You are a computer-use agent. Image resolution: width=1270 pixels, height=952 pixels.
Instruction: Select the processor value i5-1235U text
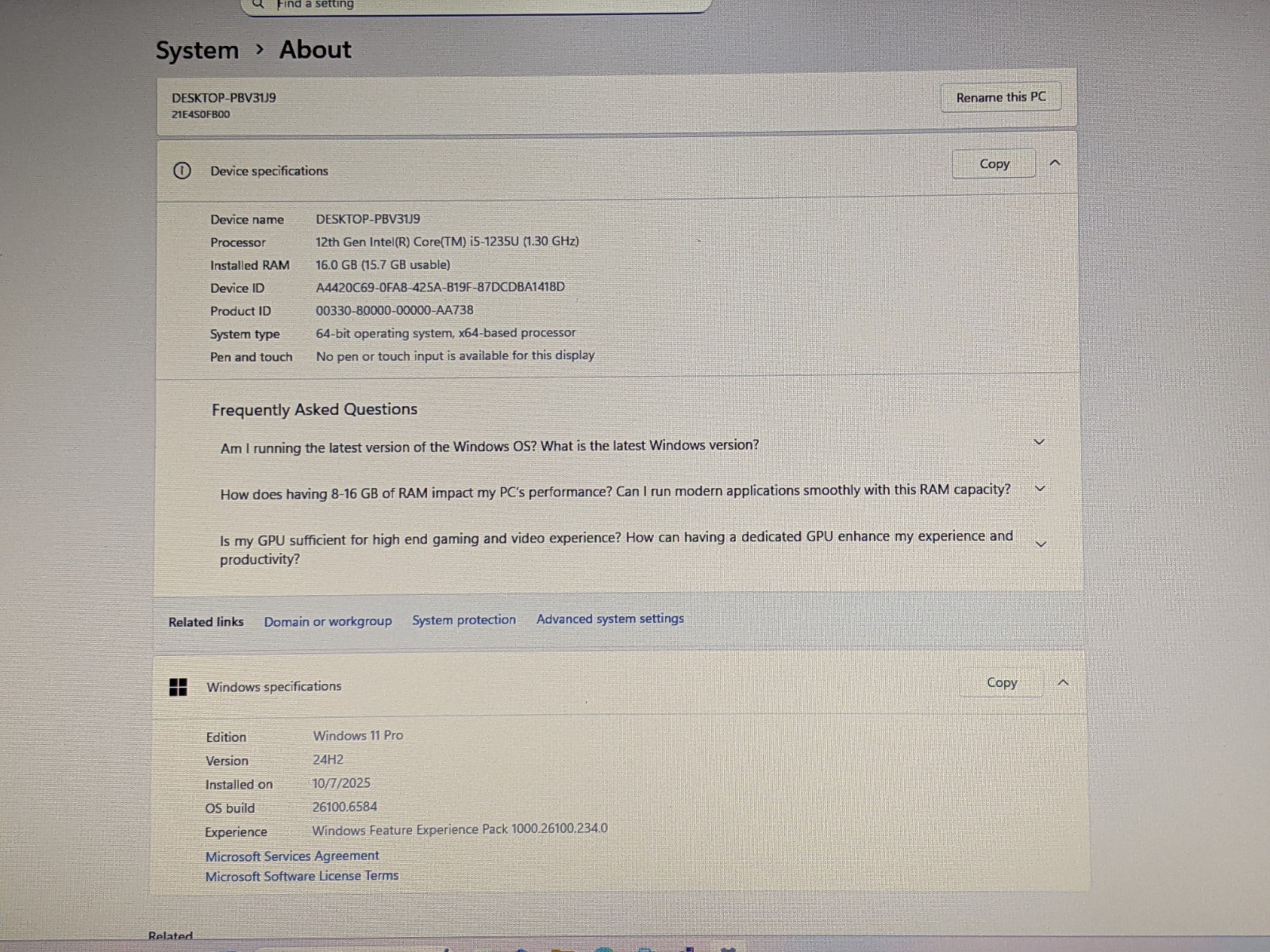[447, 241]
